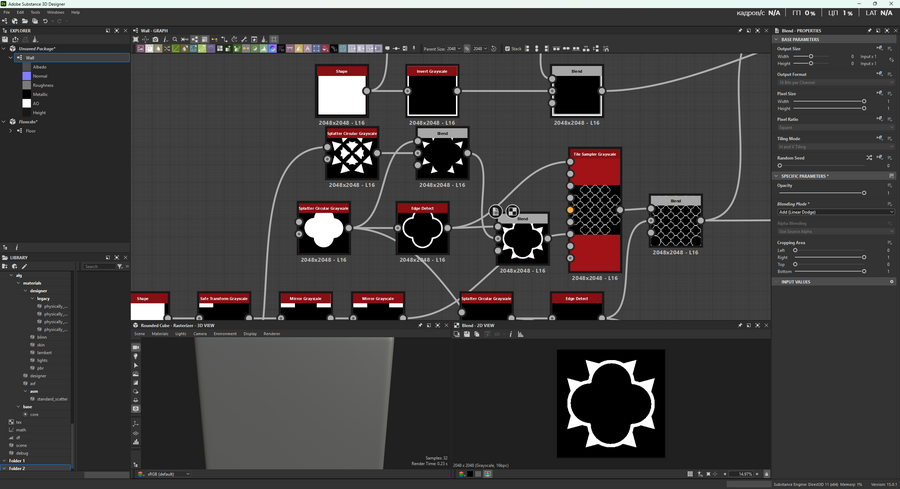
Task: Click the Opacity slider
Action: (820, 192)
